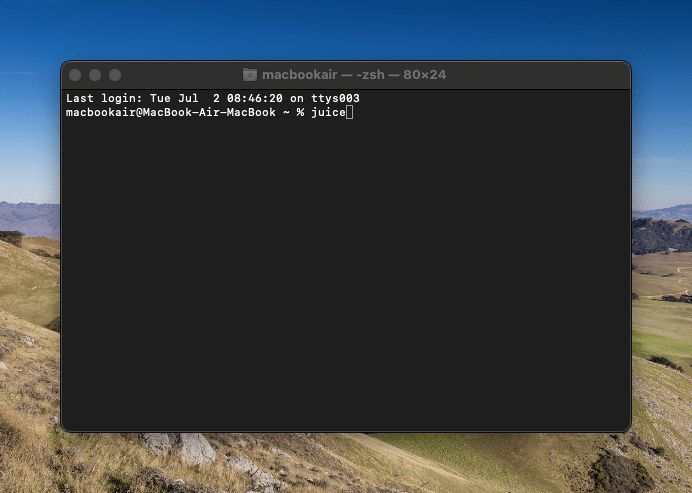Screen dimensions: 692x493
Task: Focus the empty terminal body area
Action: [x=345, y=280]
